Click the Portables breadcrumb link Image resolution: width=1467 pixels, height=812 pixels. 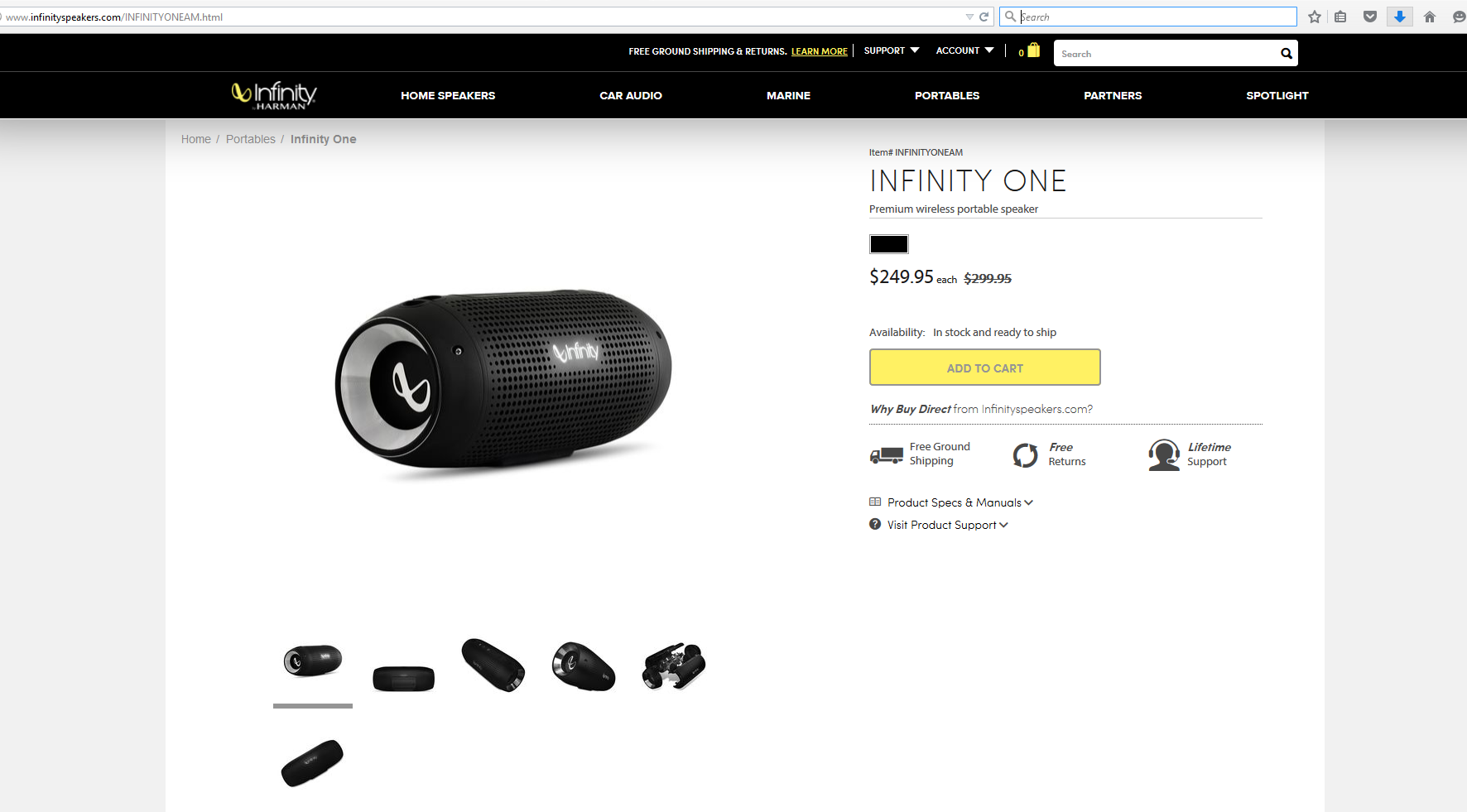(251, 139)
